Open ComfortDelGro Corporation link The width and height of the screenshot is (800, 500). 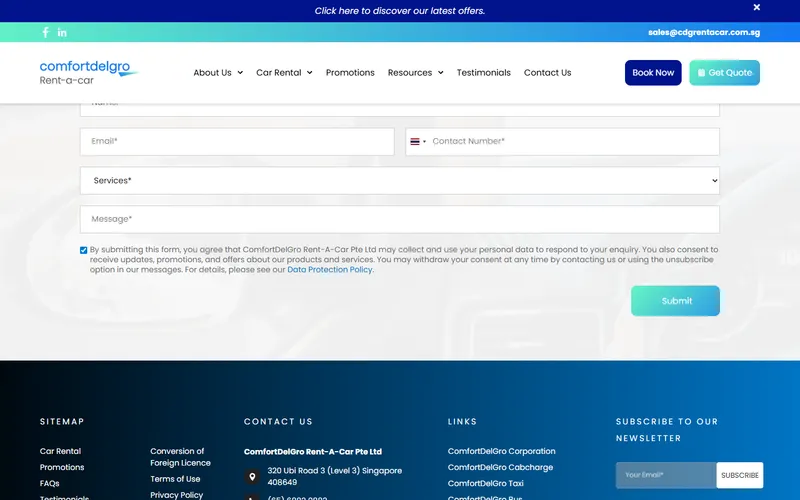502,451
